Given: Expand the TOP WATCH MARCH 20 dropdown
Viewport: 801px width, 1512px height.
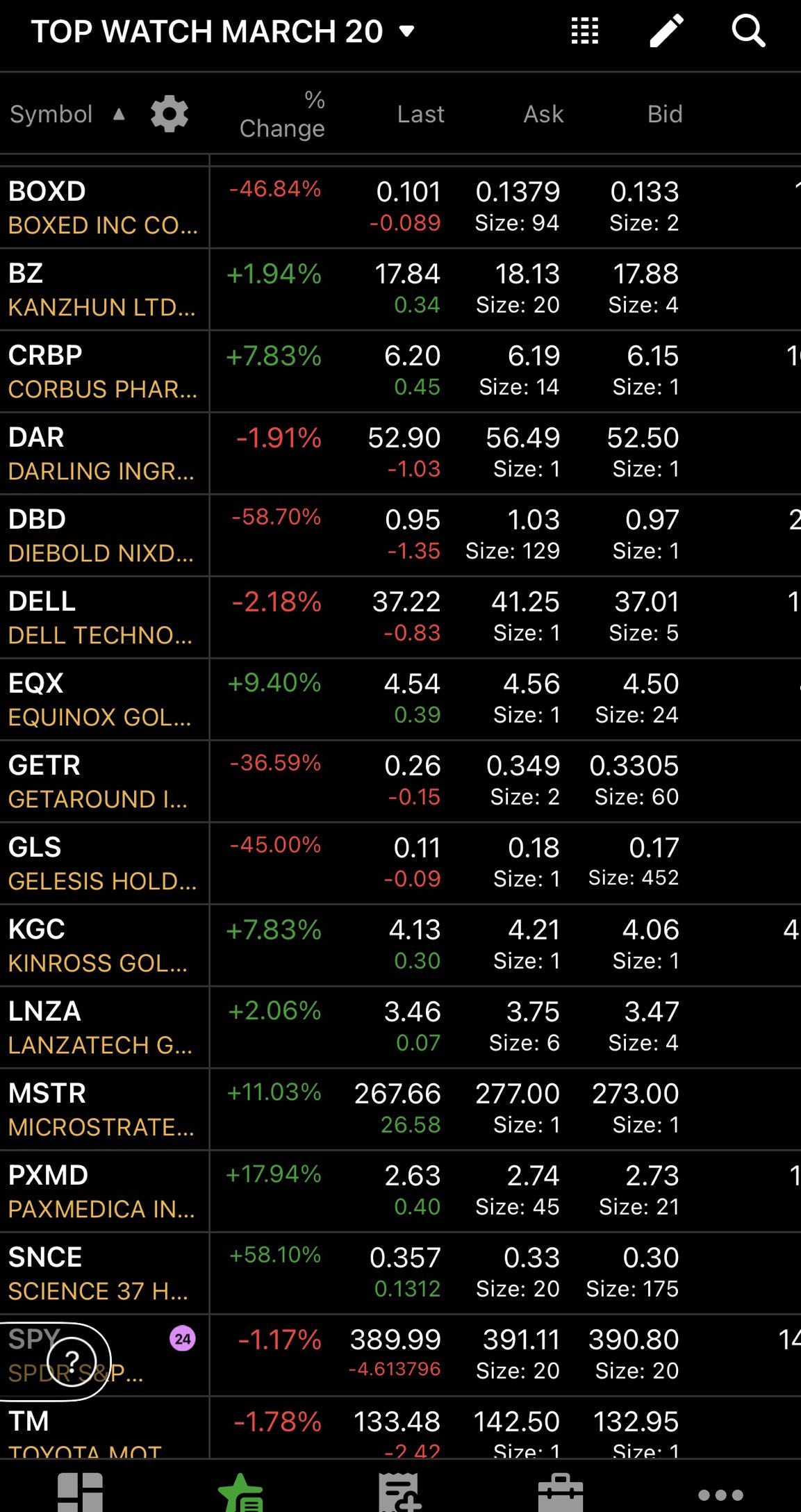Looking at the screenshot, I should (407, 31).
